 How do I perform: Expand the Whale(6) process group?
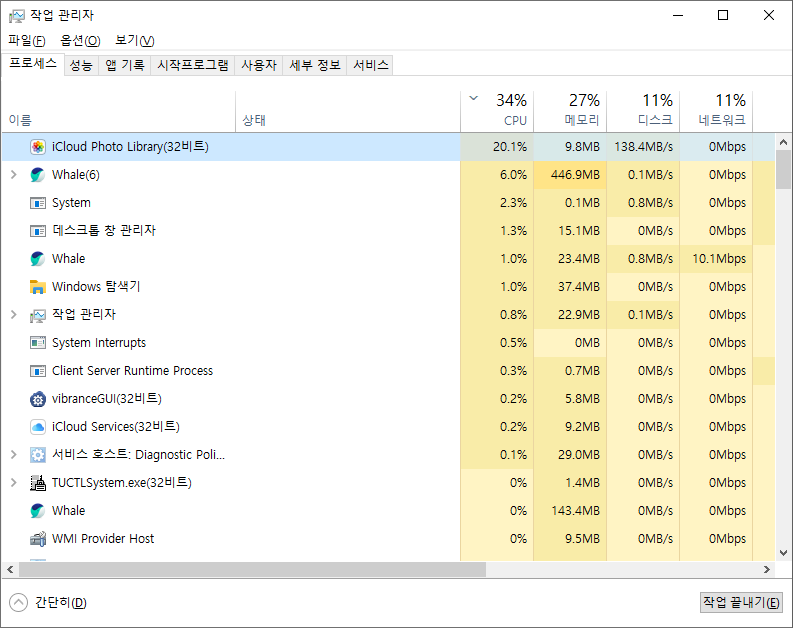coord(14,175)
